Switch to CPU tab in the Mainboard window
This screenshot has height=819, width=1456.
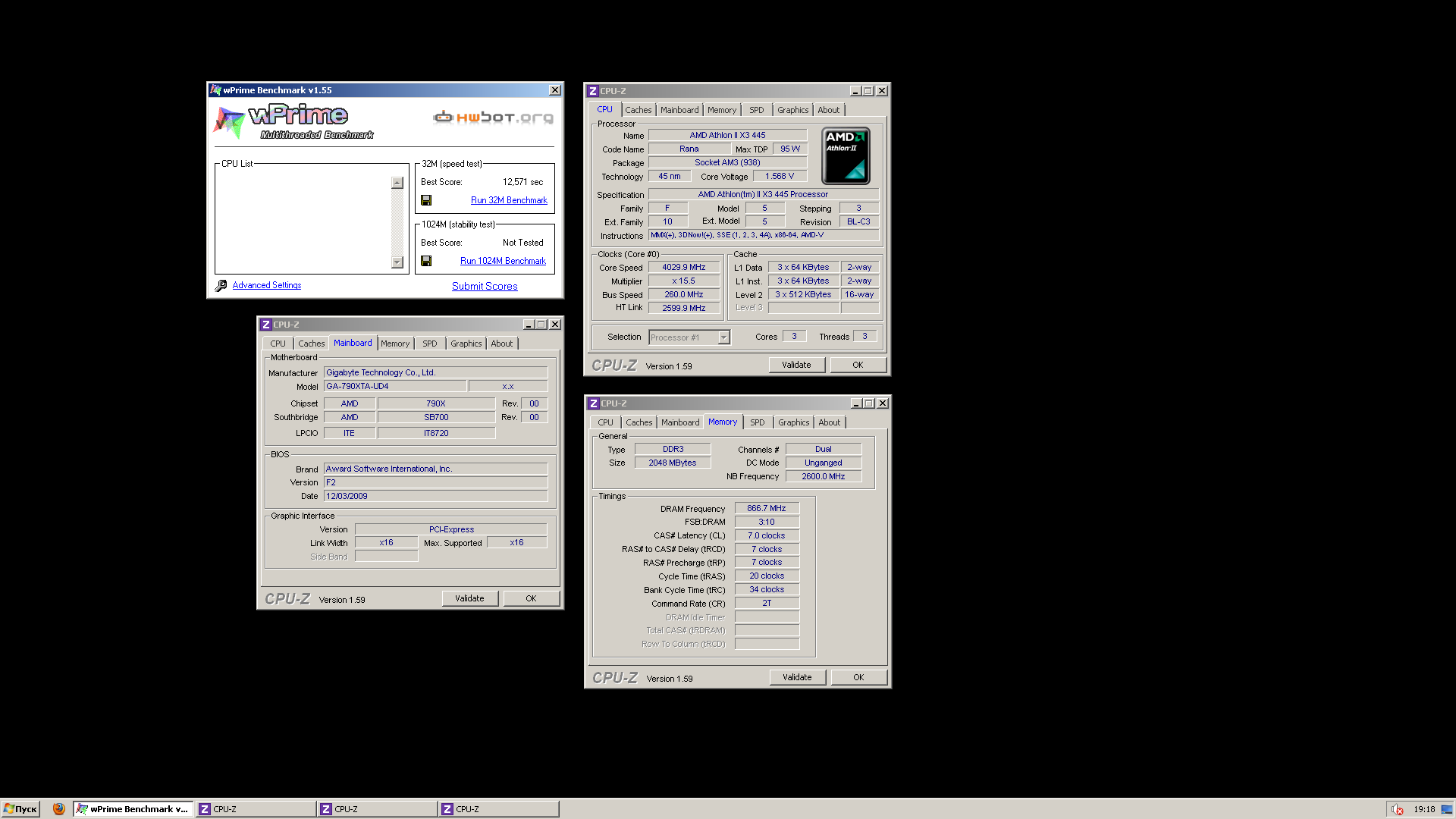point(278,344)
